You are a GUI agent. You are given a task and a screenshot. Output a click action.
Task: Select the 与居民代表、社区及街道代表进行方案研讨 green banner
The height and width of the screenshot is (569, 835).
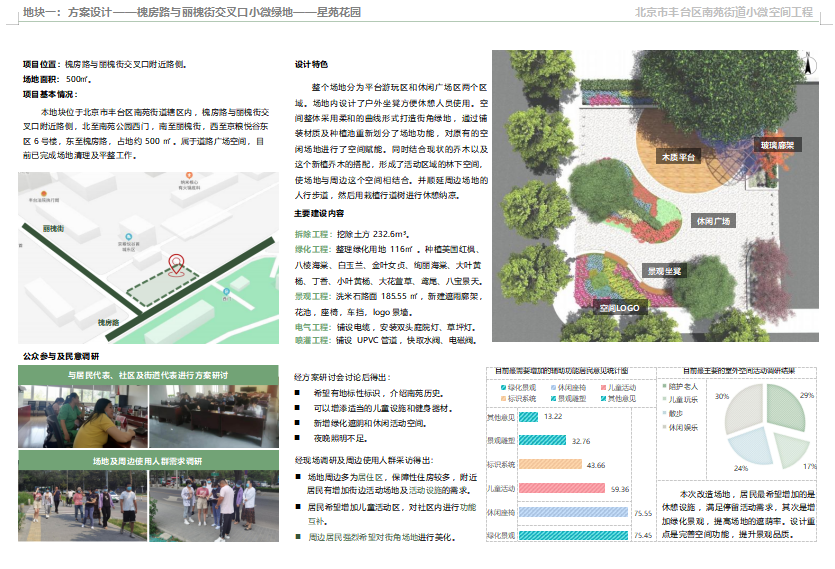[x=147, y=375]
